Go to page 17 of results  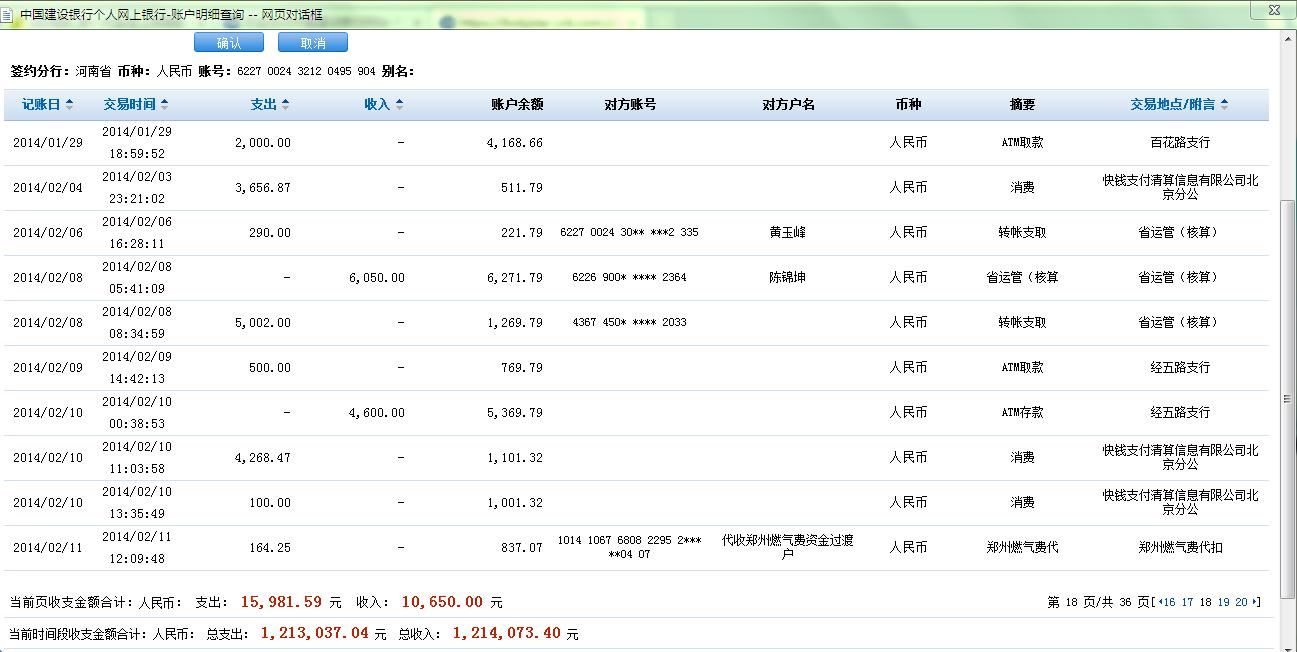[1187, 602]
